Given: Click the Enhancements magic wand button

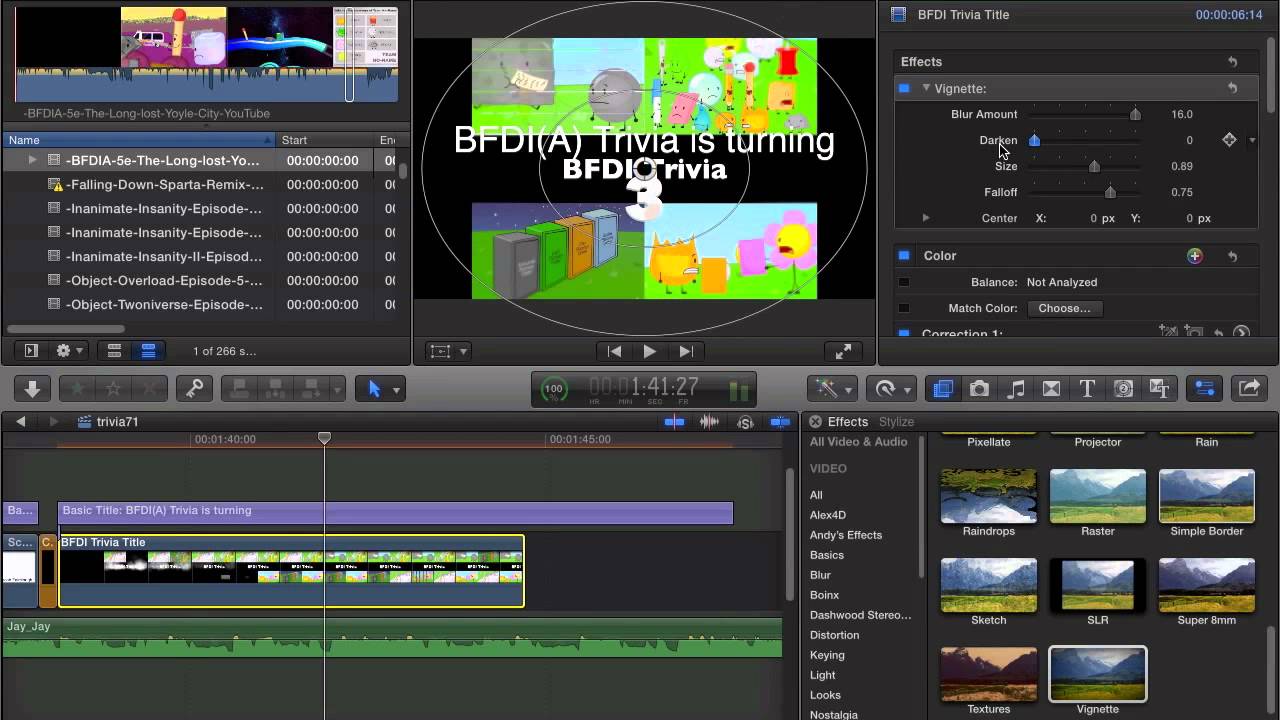Looking at the screenshot, I should click(x=832, y=389).
